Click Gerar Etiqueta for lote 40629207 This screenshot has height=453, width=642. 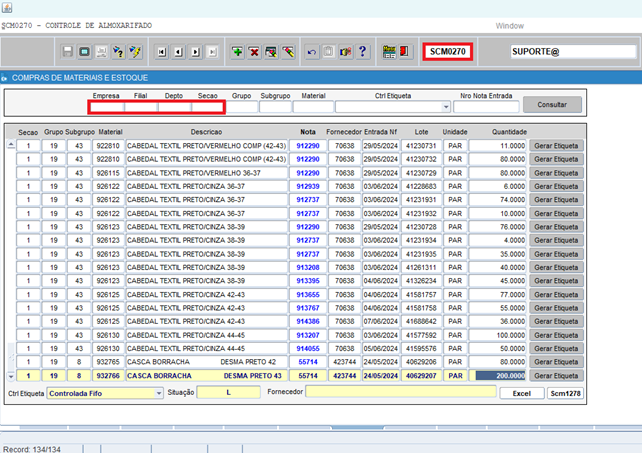pyautogui.click(x=556, y=376)
